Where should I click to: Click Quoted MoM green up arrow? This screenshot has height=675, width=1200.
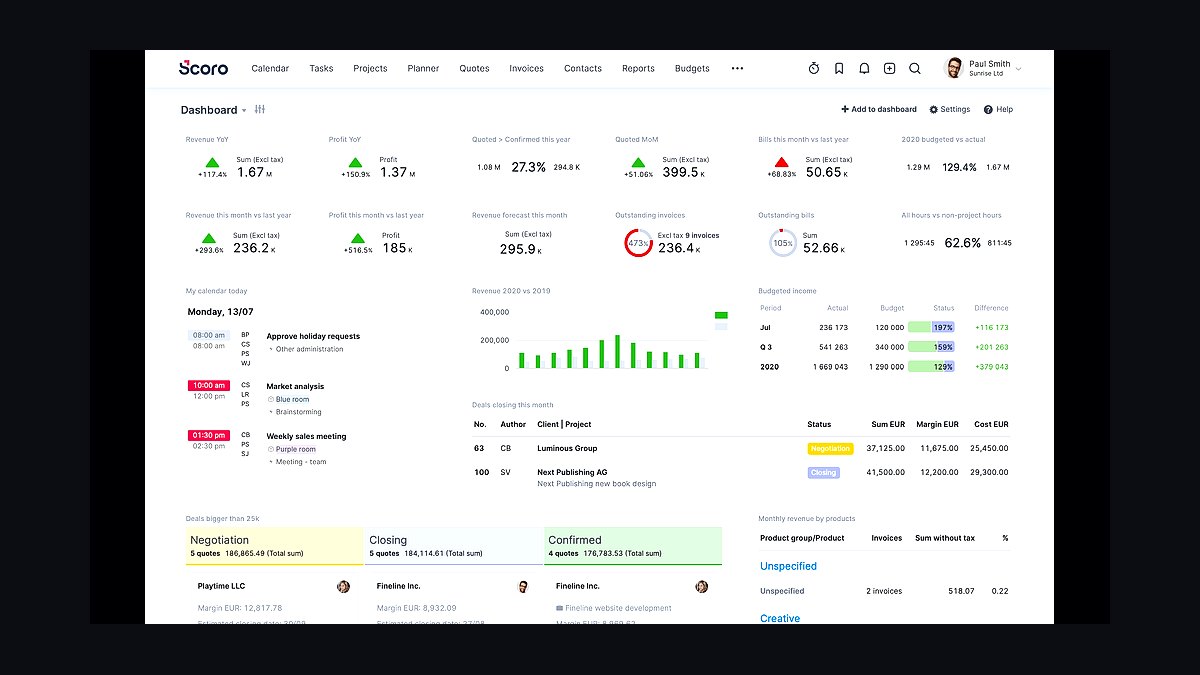pyautogui.click(x=638, y=162)
